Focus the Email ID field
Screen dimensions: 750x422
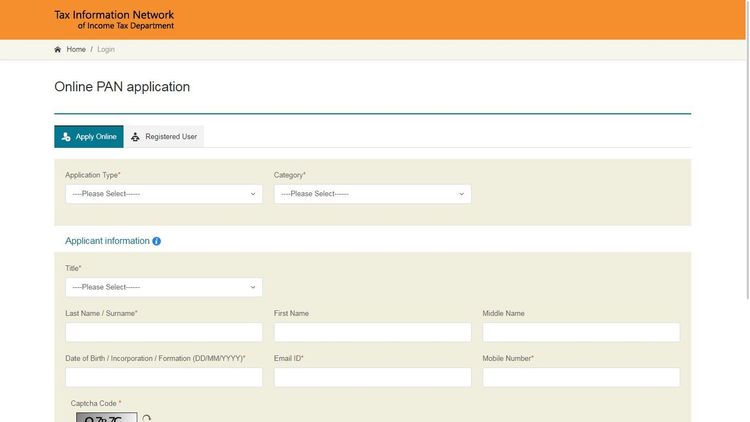click(372, 377)
